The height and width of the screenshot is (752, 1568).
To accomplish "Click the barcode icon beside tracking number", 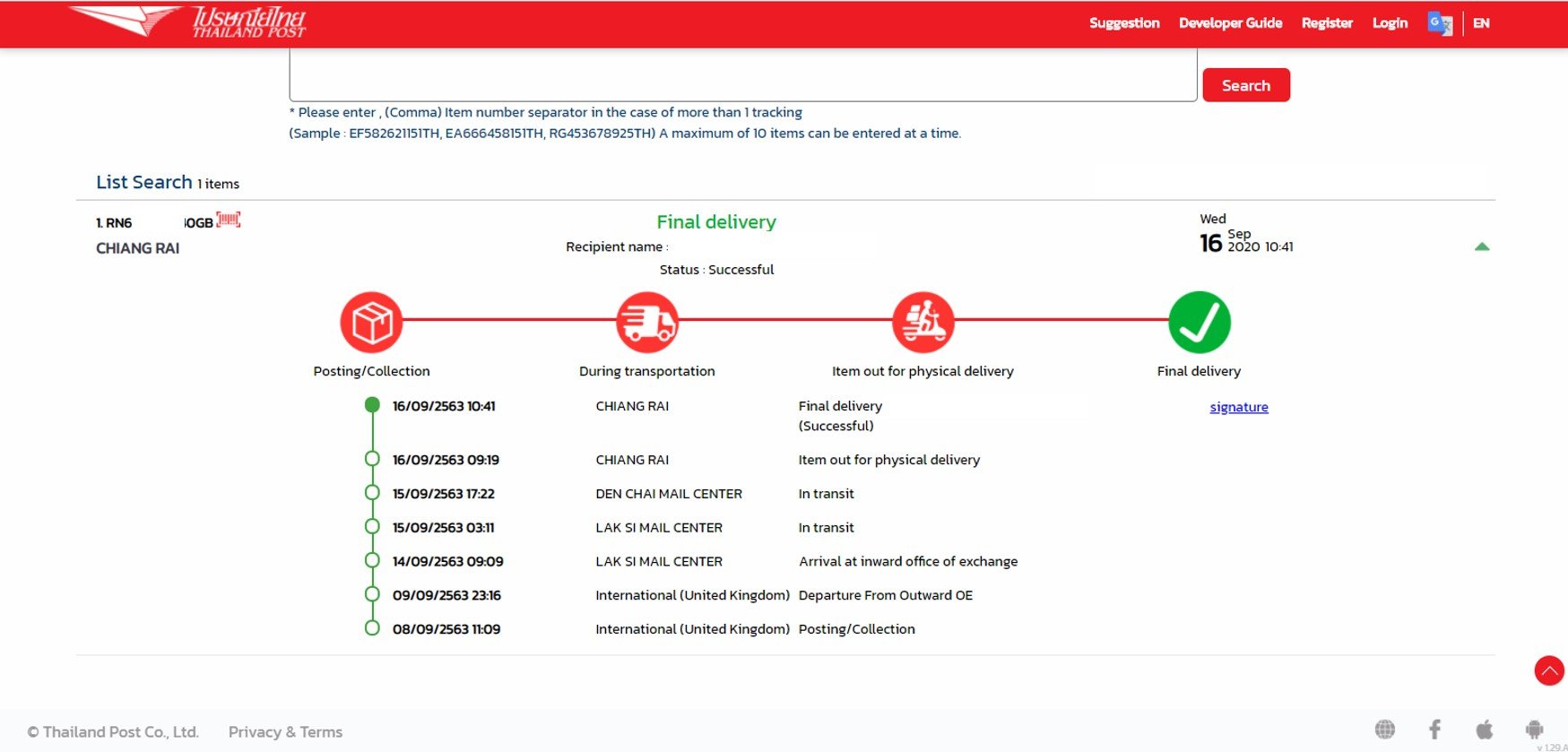I will click(x=229, y=220).
